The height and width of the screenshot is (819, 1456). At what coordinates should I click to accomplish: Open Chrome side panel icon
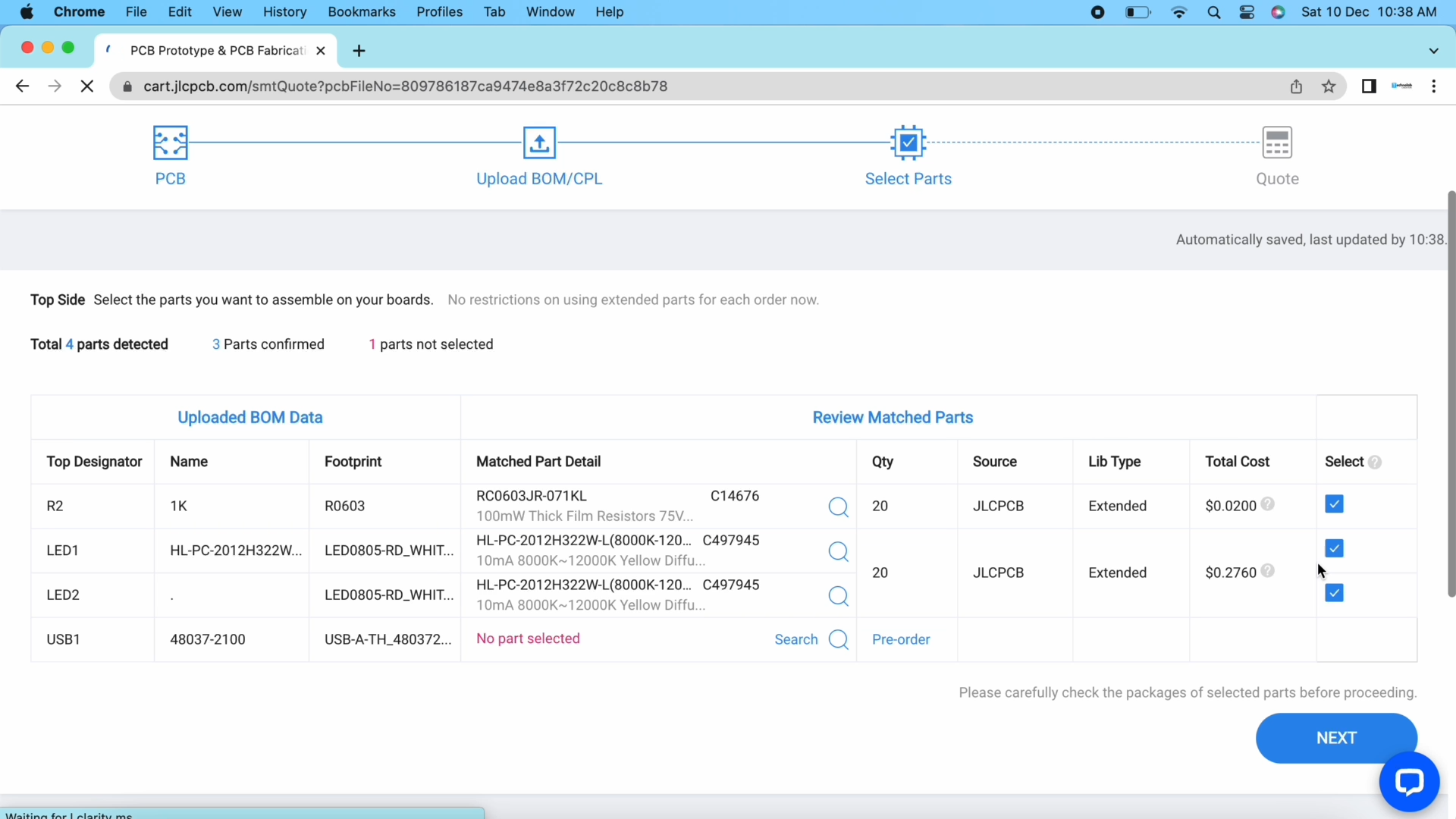(x=1369, y=86)
